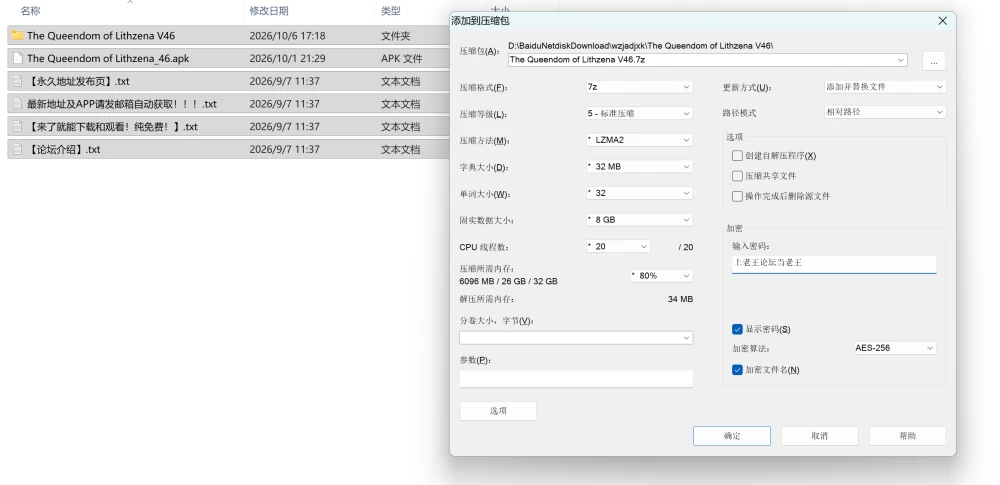Click the date 2026/10/6 17:18

[287, 36]
